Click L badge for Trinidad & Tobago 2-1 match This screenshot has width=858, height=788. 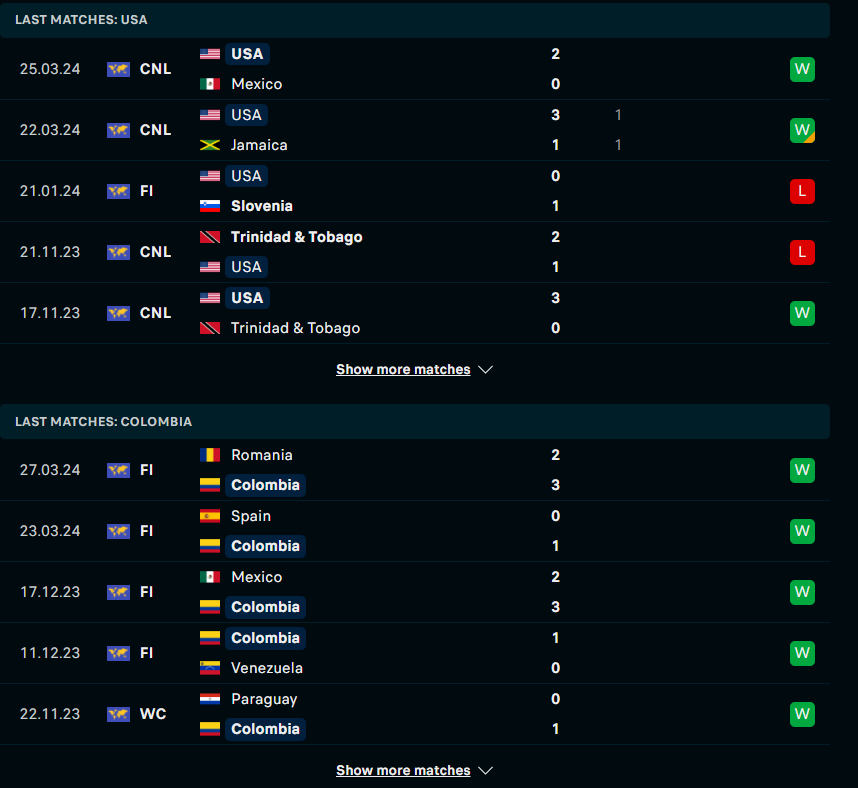[x=802, y=252]
